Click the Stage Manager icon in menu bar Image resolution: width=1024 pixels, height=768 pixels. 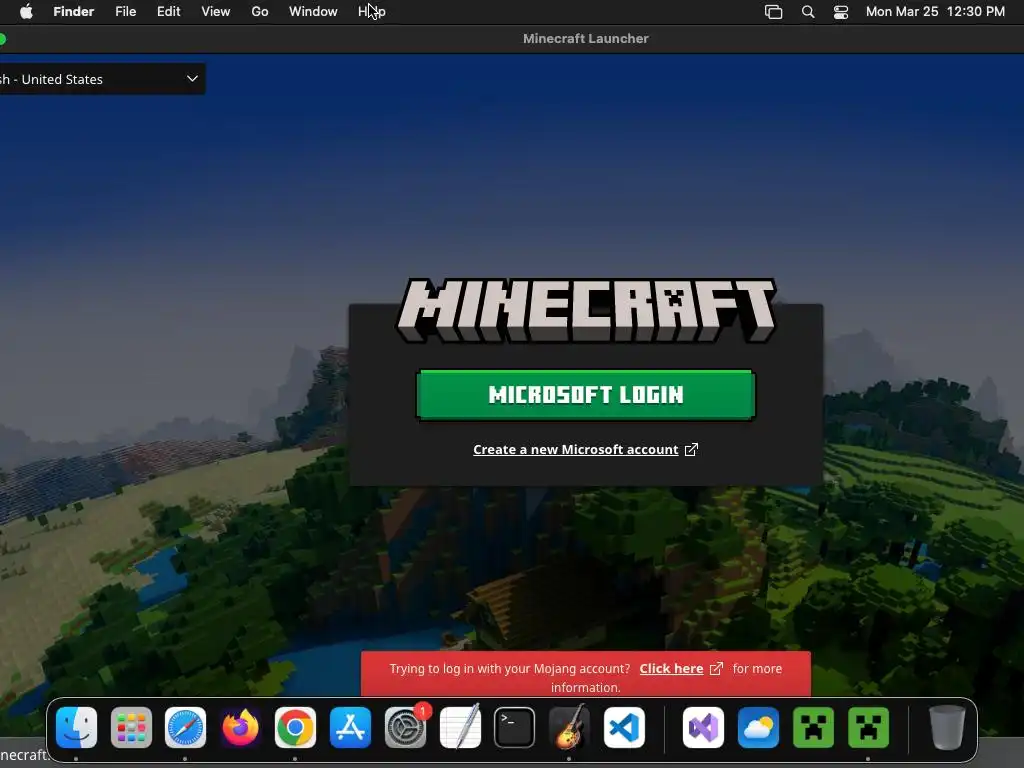coord(773,12)
